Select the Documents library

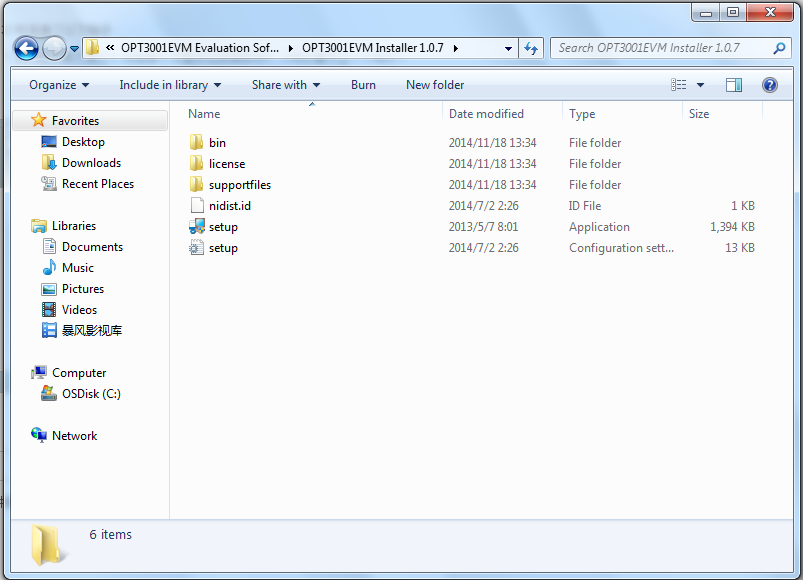pyautogui.click(x=92, y=247)
